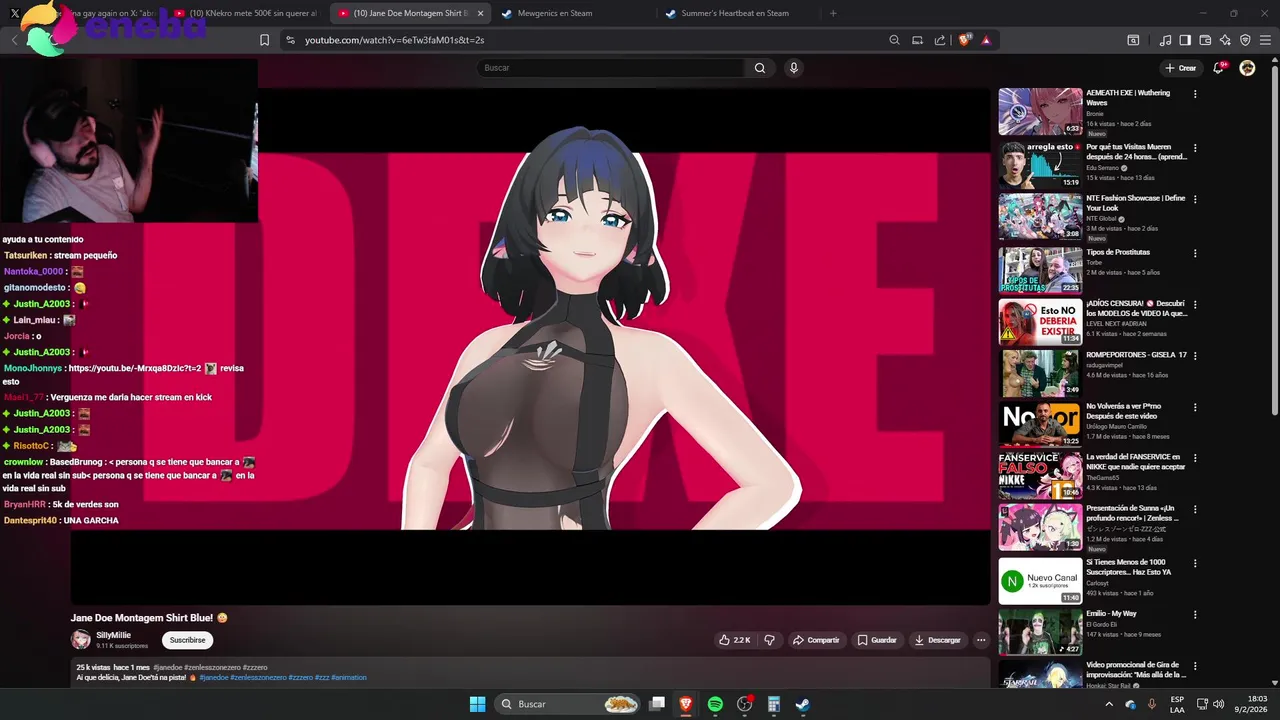Screen dimensions: 1280x720
Task: Click the Descargar download button
Action: 937,640
